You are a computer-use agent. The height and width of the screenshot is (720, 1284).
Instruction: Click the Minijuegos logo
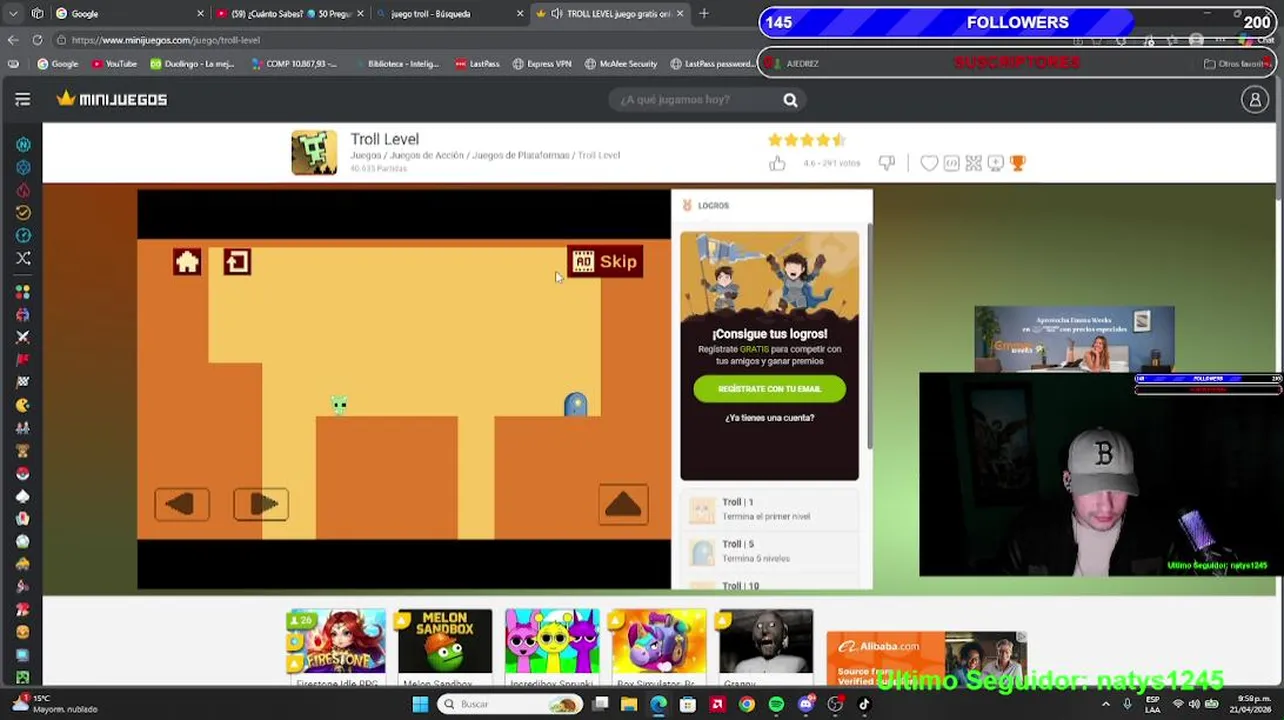tap(112, 99)
